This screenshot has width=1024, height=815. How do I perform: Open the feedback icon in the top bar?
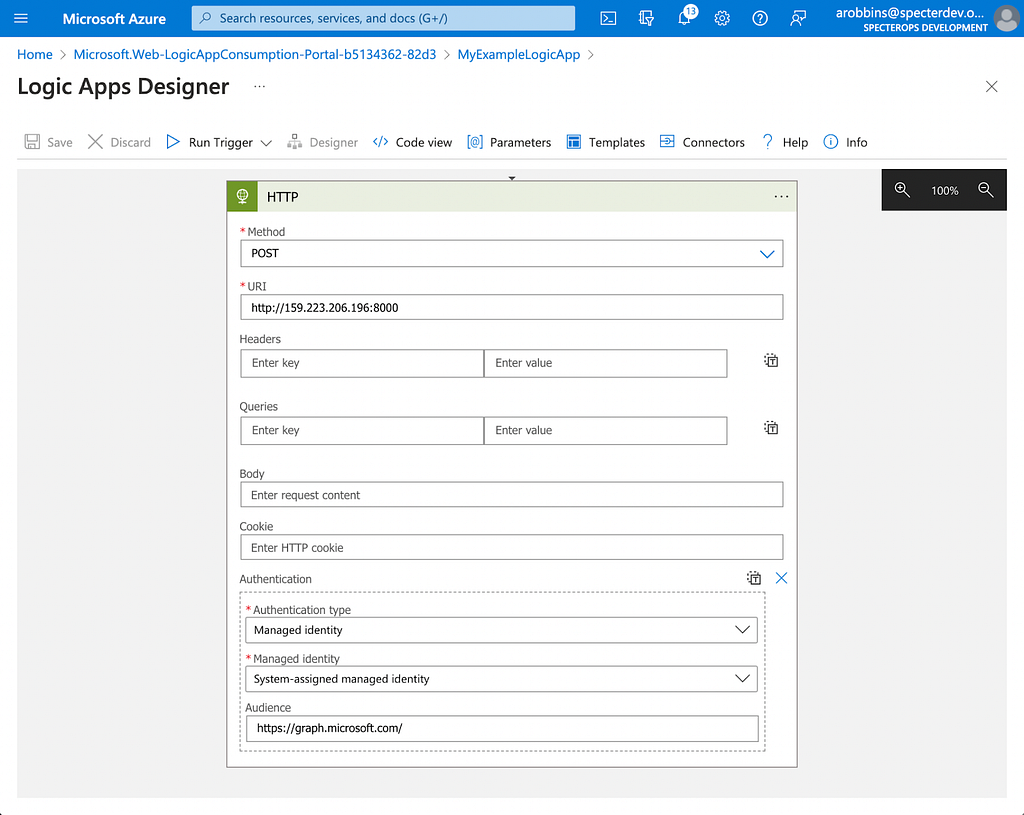pos(797,18)
